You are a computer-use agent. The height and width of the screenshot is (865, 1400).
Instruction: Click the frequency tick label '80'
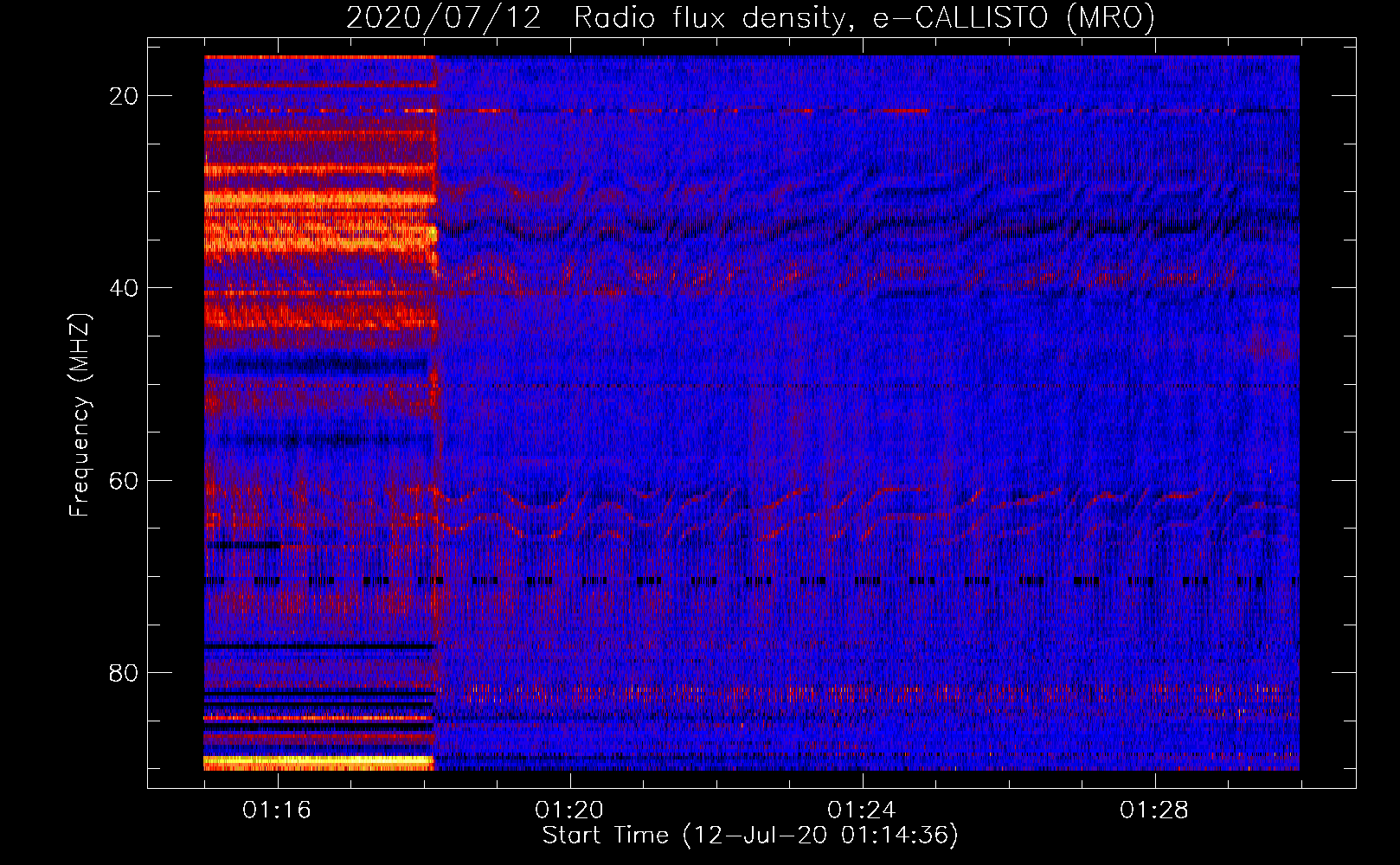[x=125, y=672]
